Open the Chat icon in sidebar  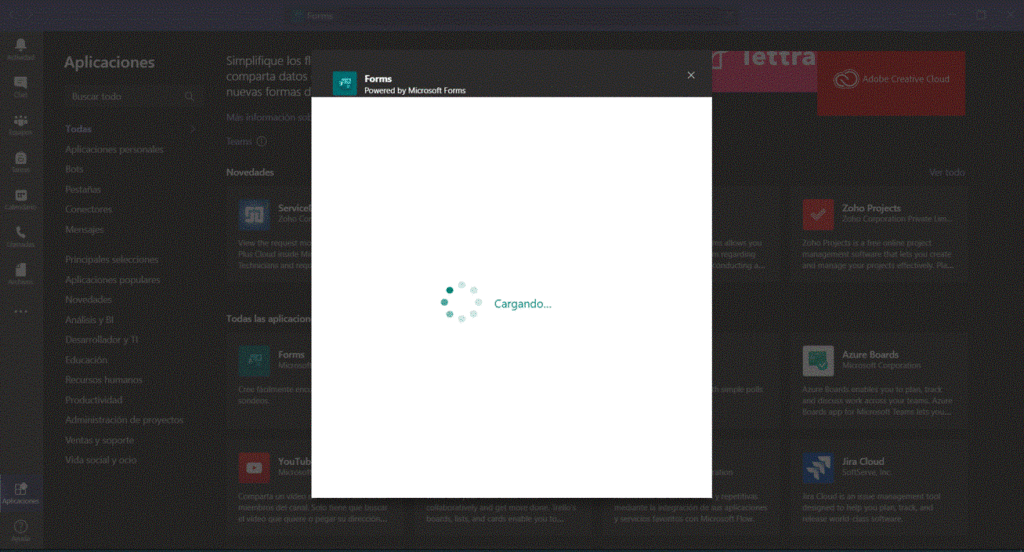[20, 85]
